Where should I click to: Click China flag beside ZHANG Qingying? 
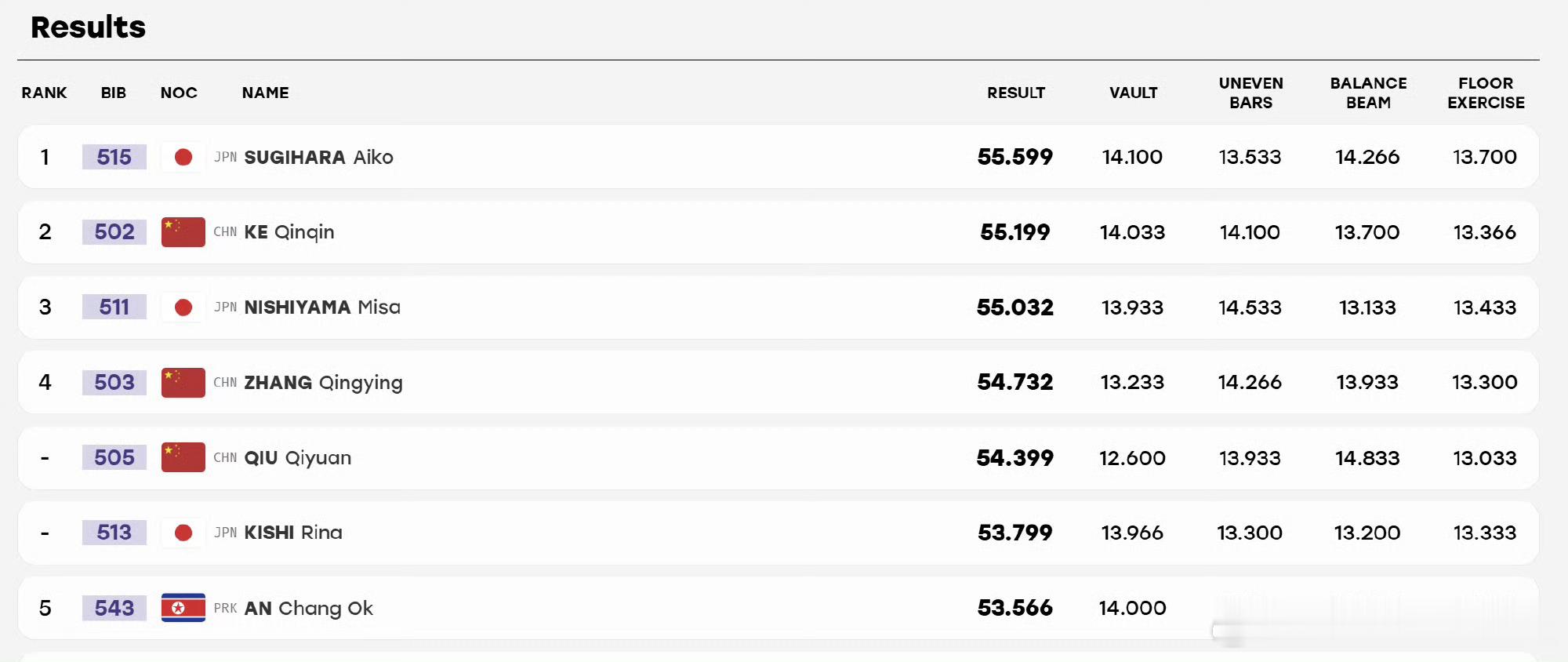pyautogui.click(x=183, y=383)
